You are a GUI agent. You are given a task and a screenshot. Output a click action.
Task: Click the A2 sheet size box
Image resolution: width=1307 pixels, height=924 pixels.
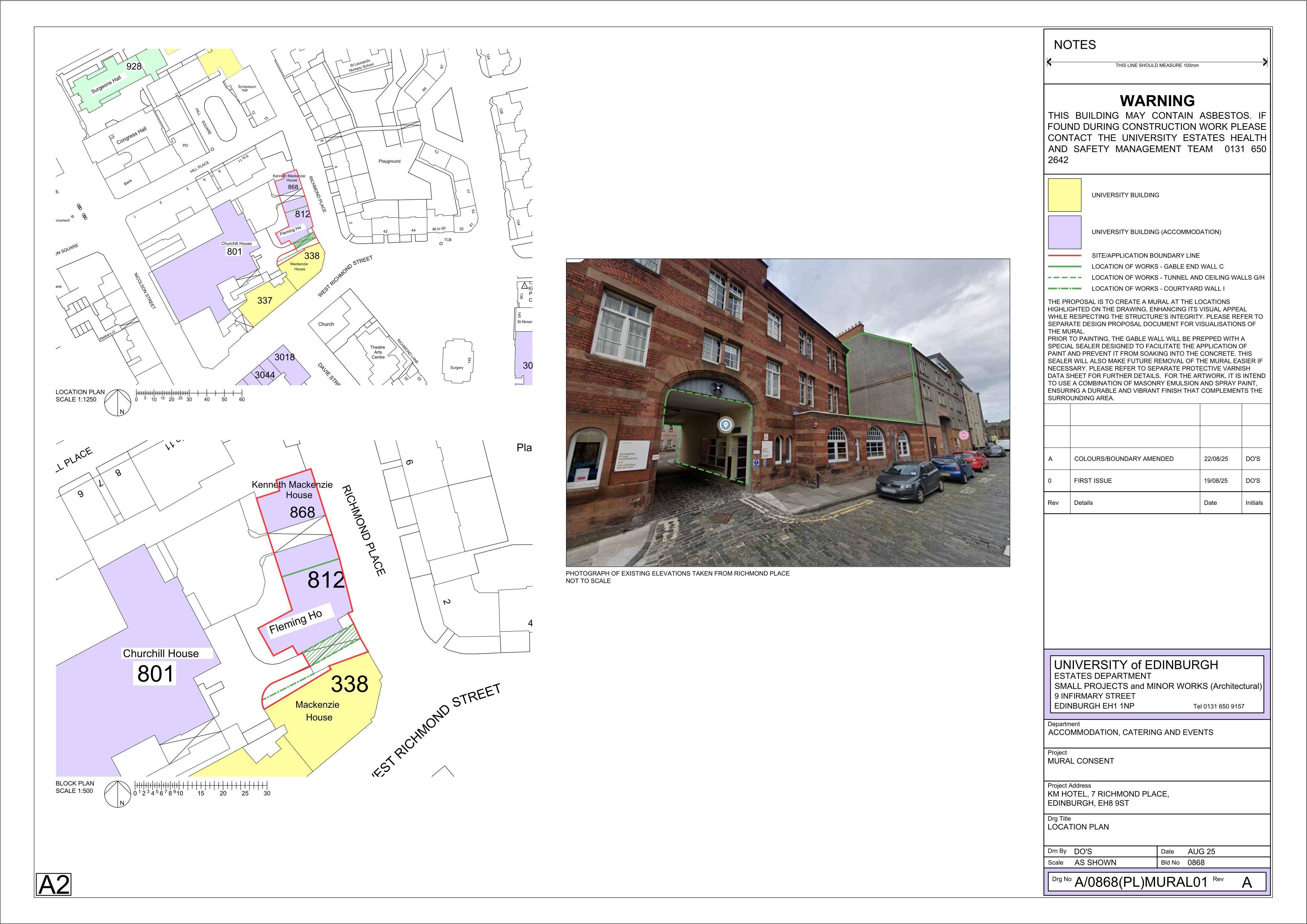tap(54, 885)
